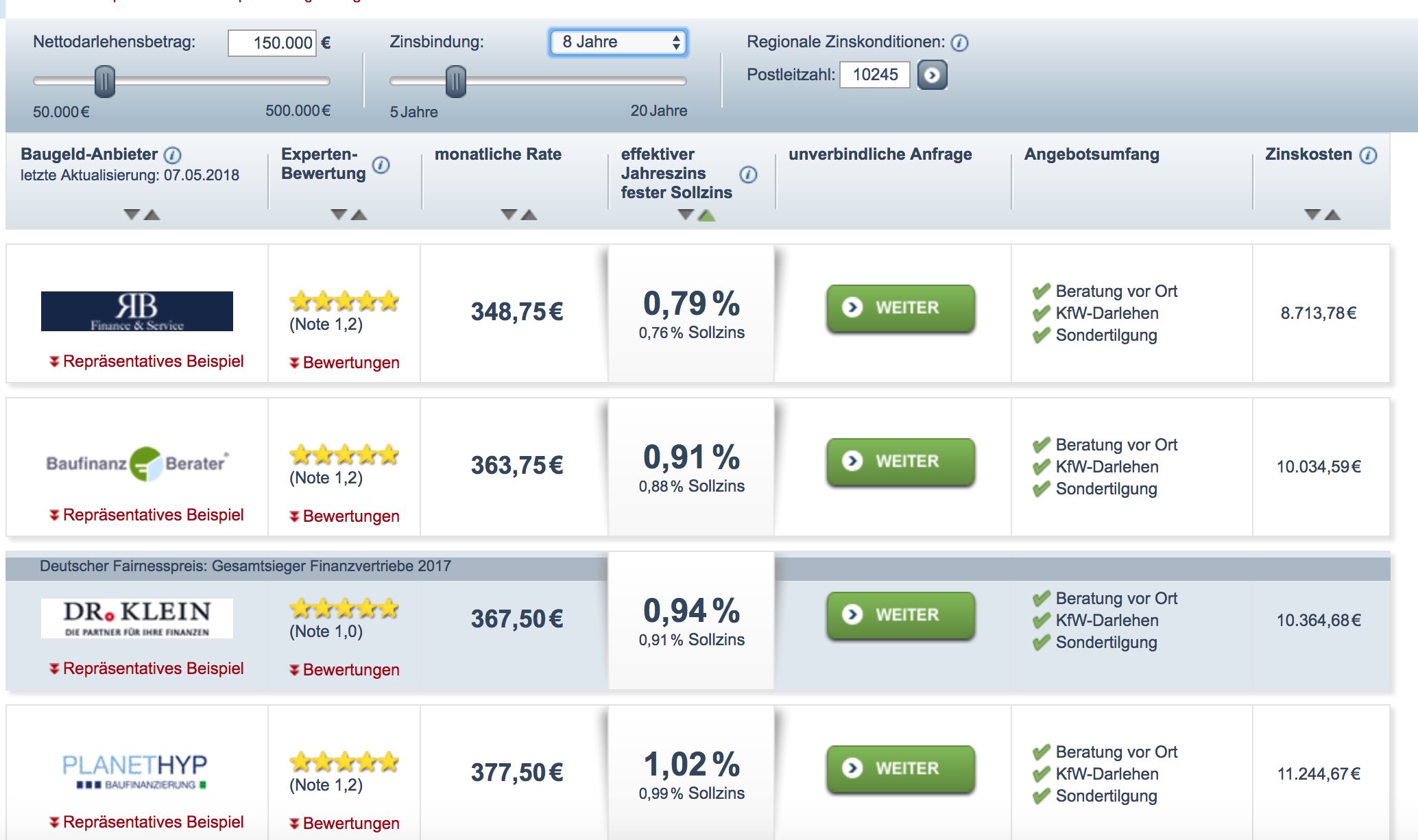Sort Zinskosten descending arrow

click(x=1312, y=215)
